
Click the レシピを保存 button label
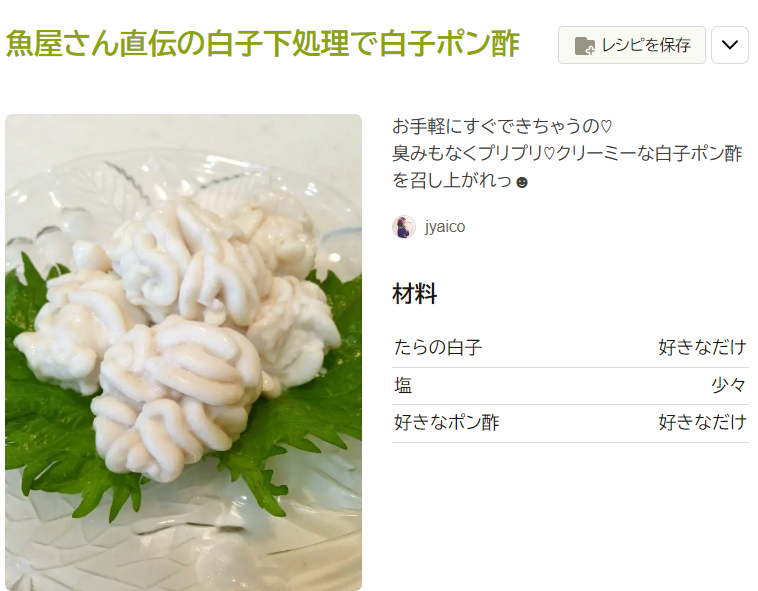pos(646,45)
